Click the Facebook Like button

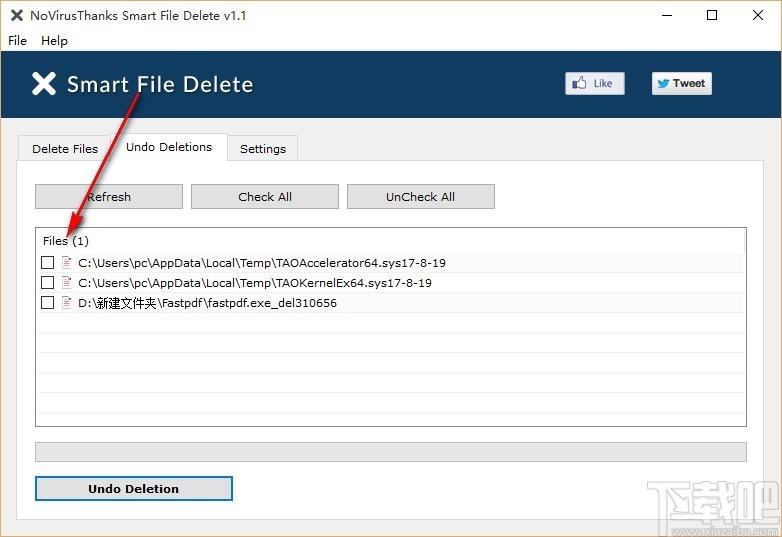click(x=594, y=83)
